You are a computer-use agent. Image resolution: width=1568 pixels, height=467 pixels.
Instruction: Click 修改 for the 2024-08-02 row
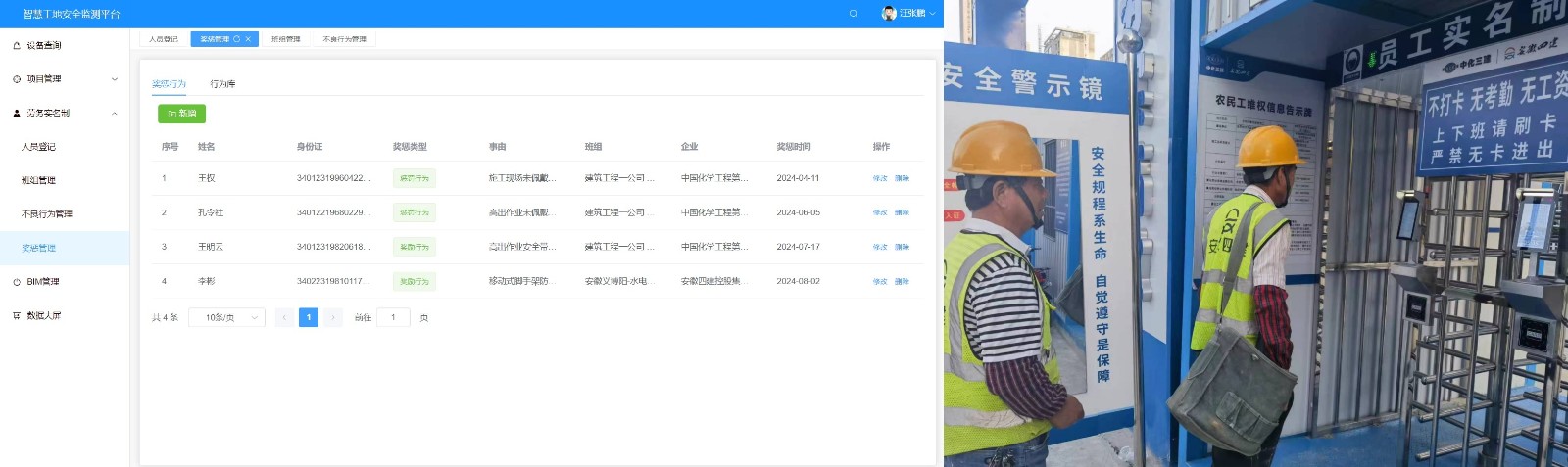(x=880, y=281)
